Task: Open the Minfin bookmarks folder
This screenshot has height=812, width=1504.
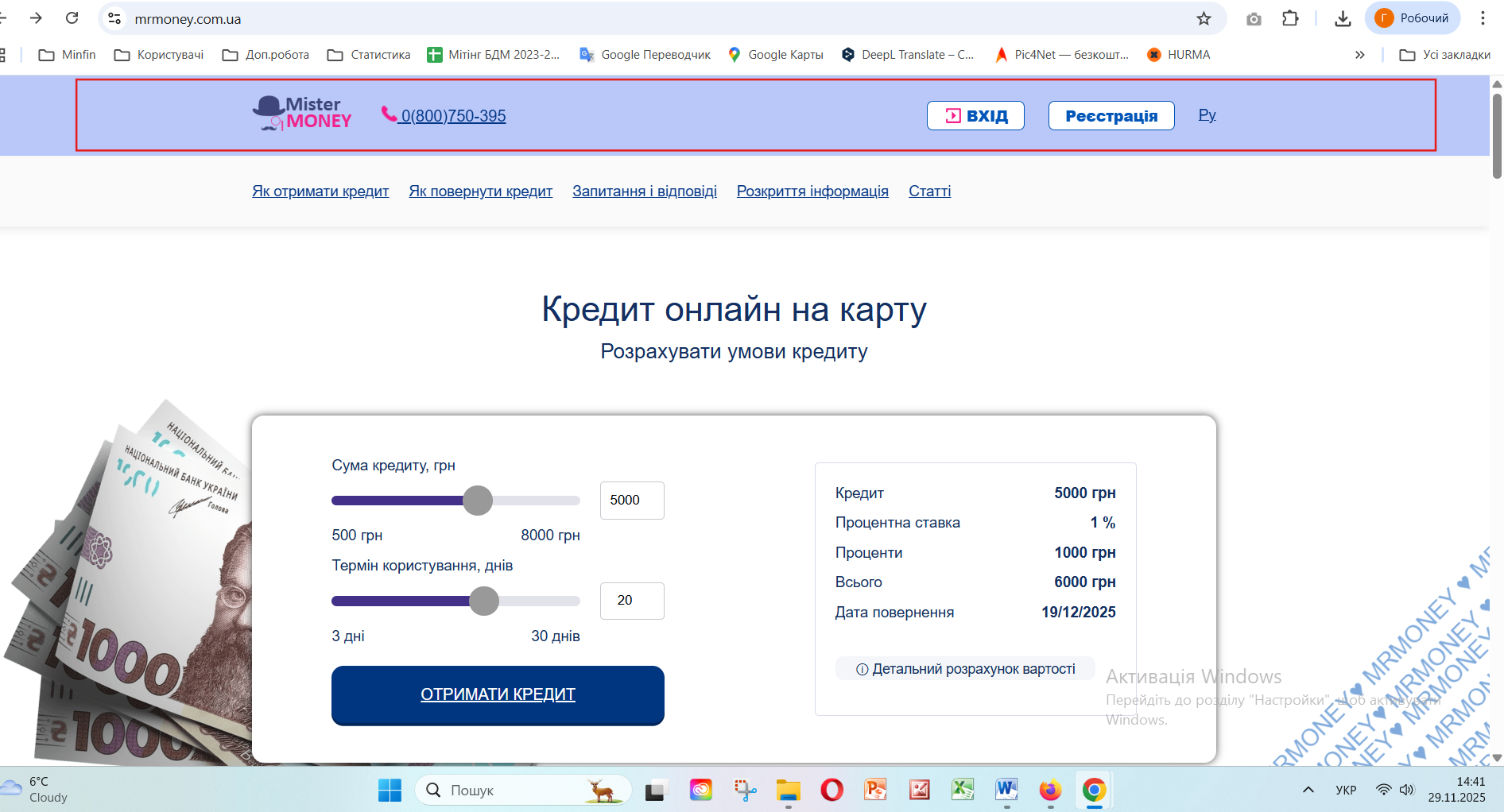Action: pyautogui.click(x=68, y=55)
